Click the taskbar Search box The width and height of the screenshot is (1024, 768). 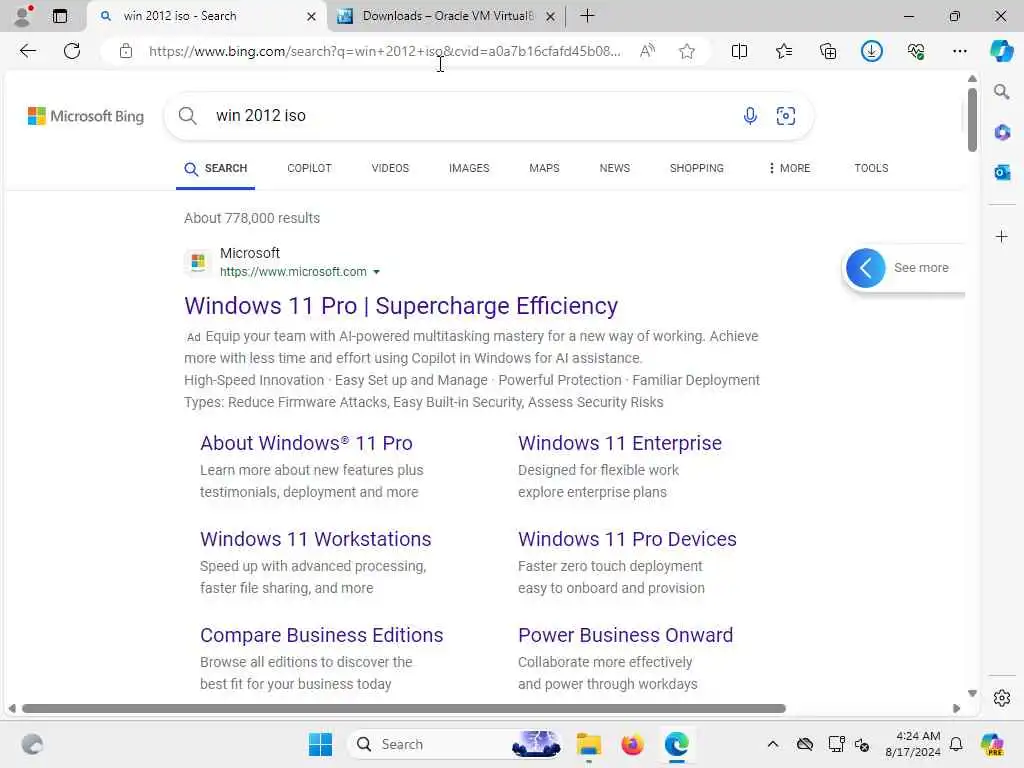click(x=454, y=744)
